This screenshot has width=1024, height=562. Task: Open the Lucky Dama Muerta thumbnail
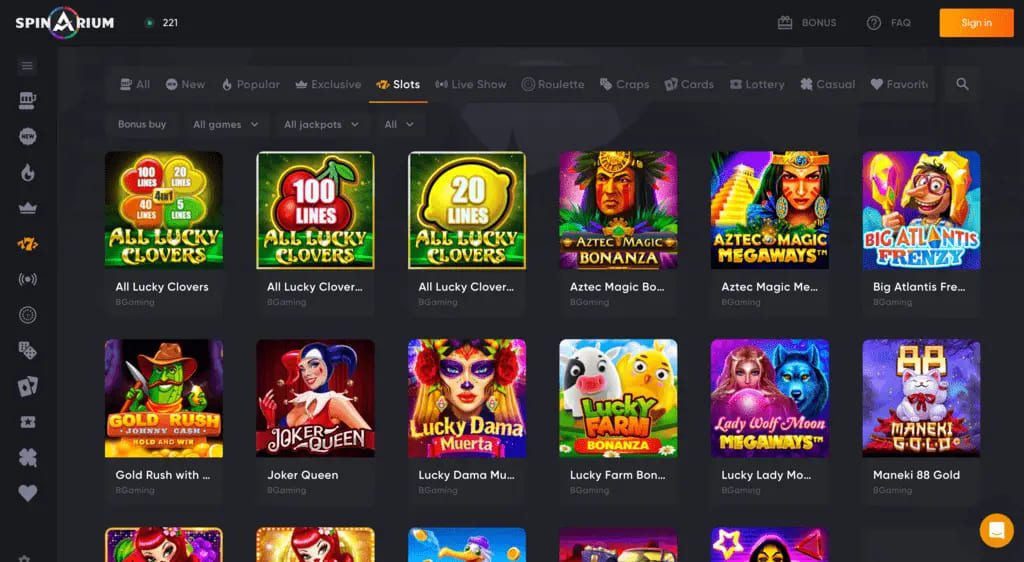[x=467, y=398]
